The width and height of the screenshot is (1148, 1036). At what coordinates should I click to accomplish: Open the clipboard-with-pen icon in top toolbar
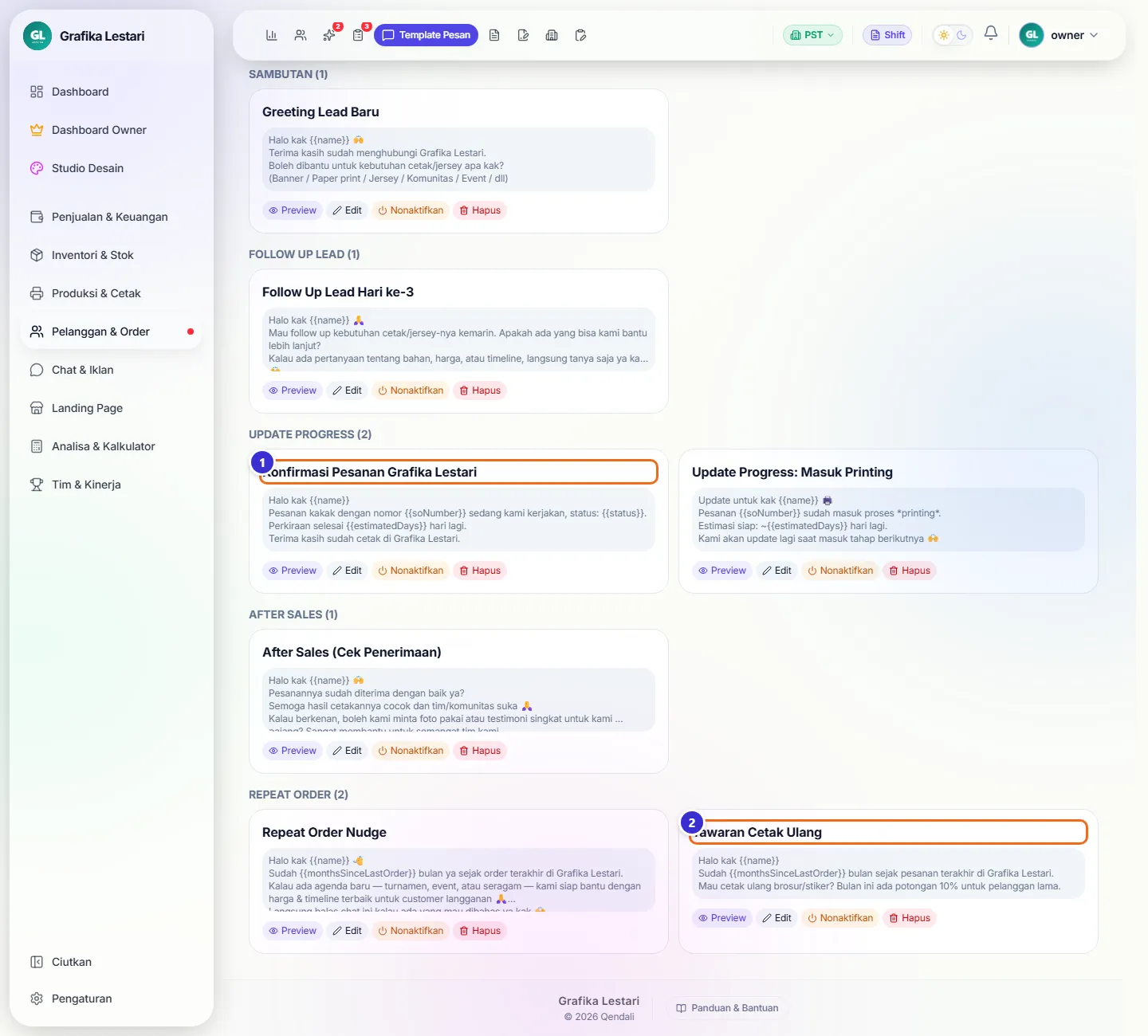click(x=580, y=35)
